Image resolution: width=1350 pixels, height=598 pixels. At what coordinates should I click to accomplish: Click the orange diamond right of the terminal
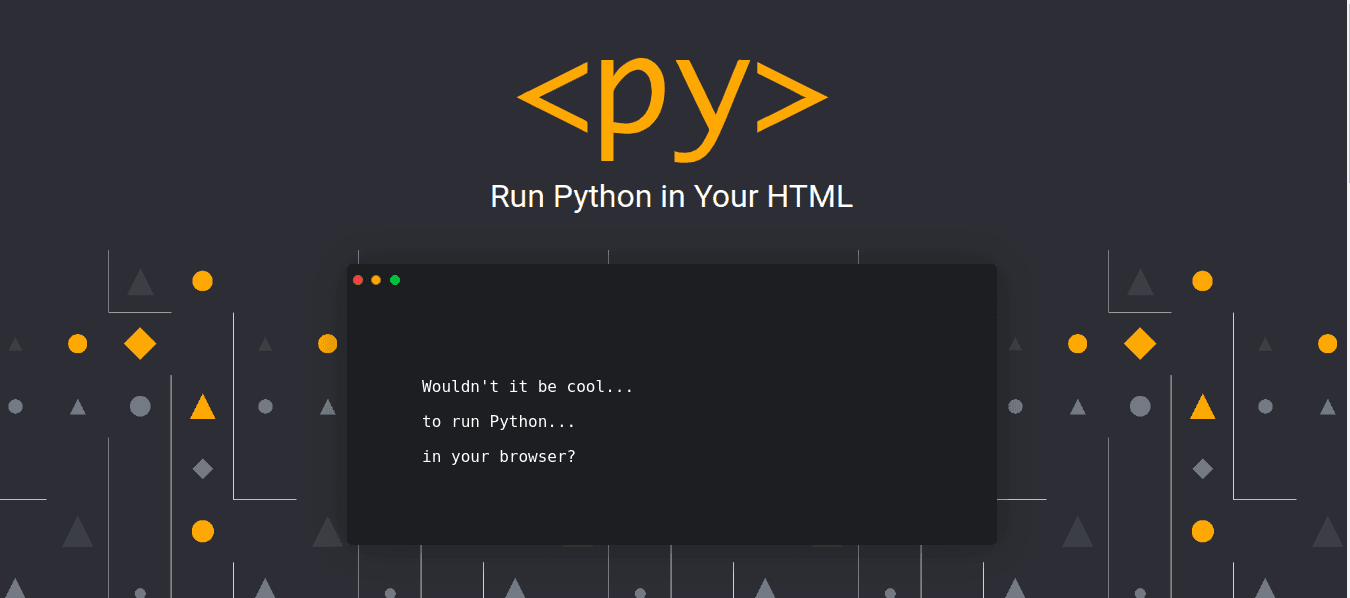[x=1140, y=343]
